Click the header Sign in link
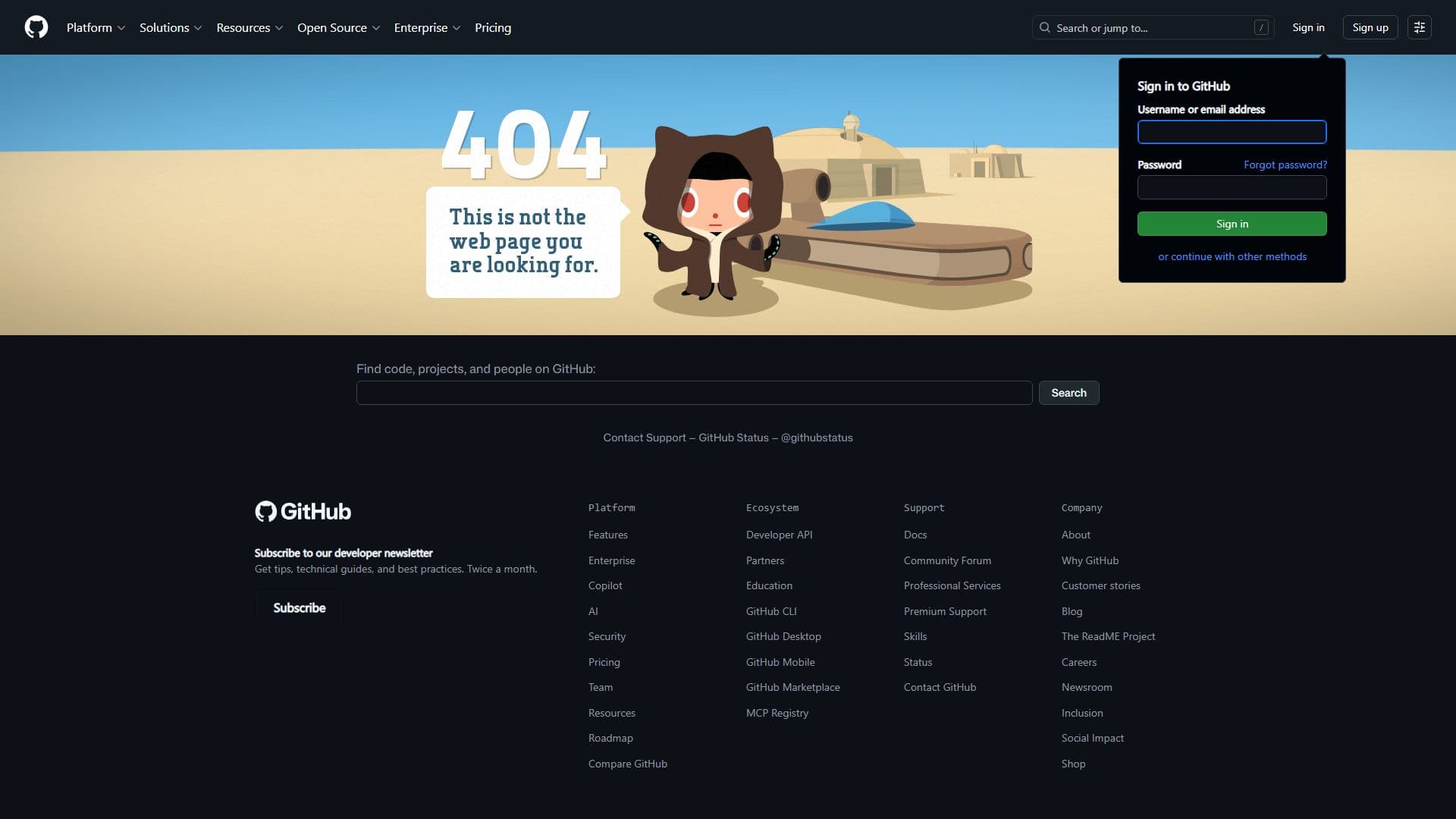 tap(1308, 27)
